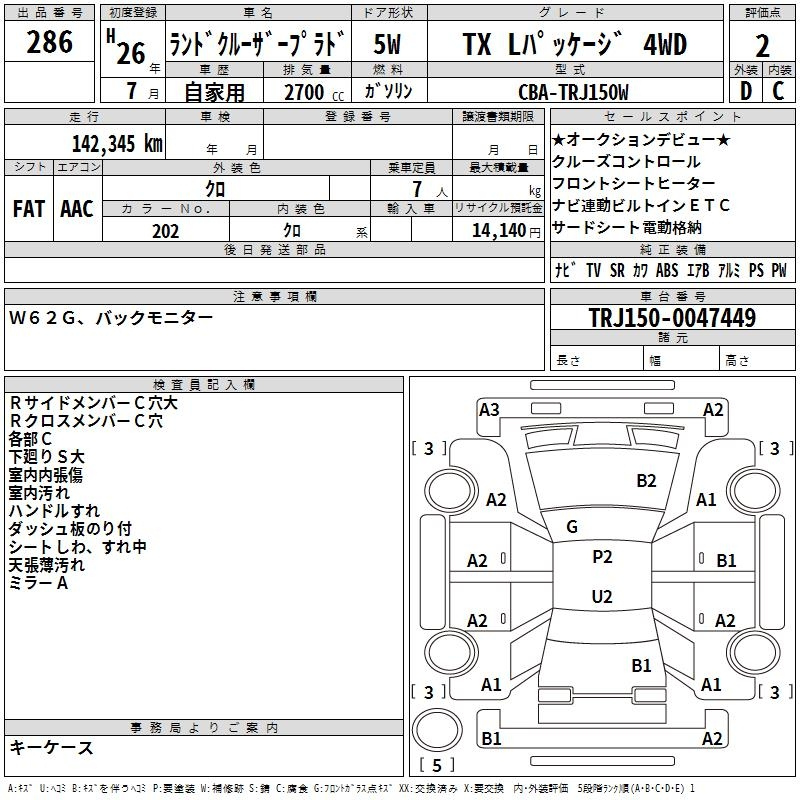Click the PS equipment entry

[756, 270]
